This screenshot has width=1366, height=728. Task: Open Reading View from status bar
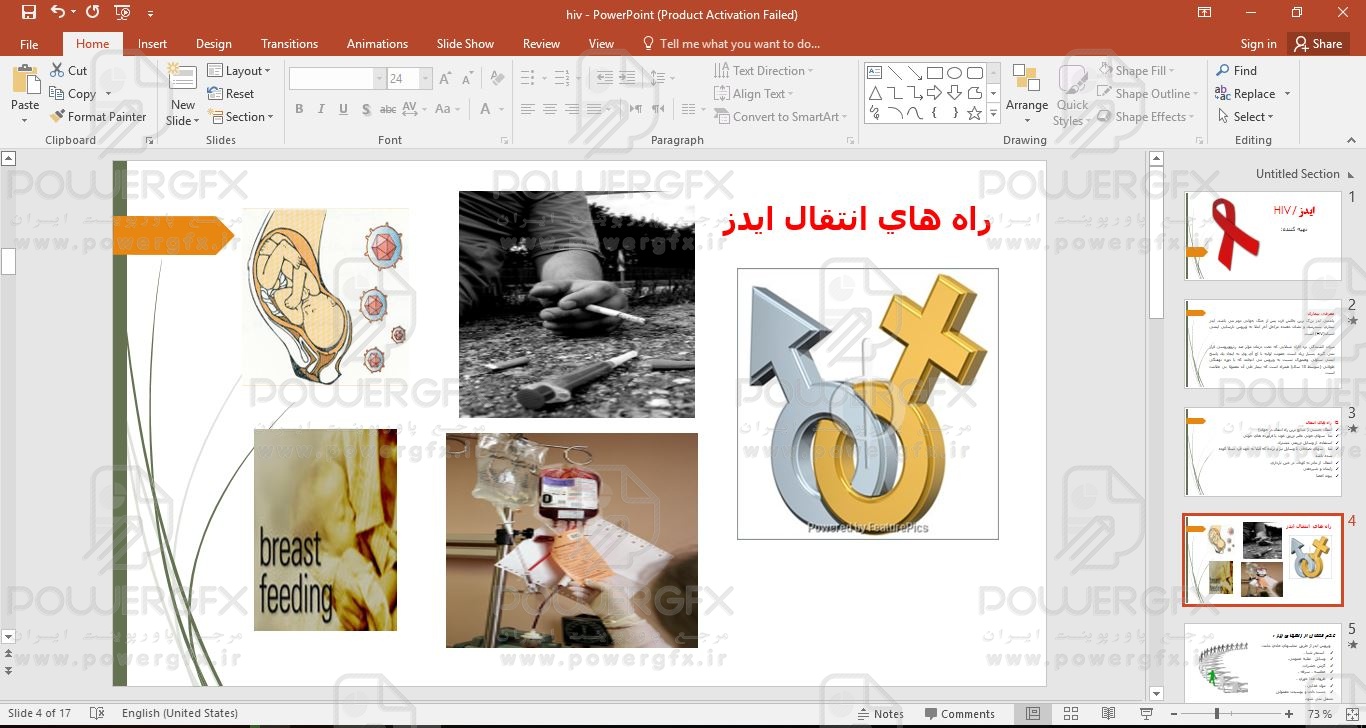(1108, 714)
